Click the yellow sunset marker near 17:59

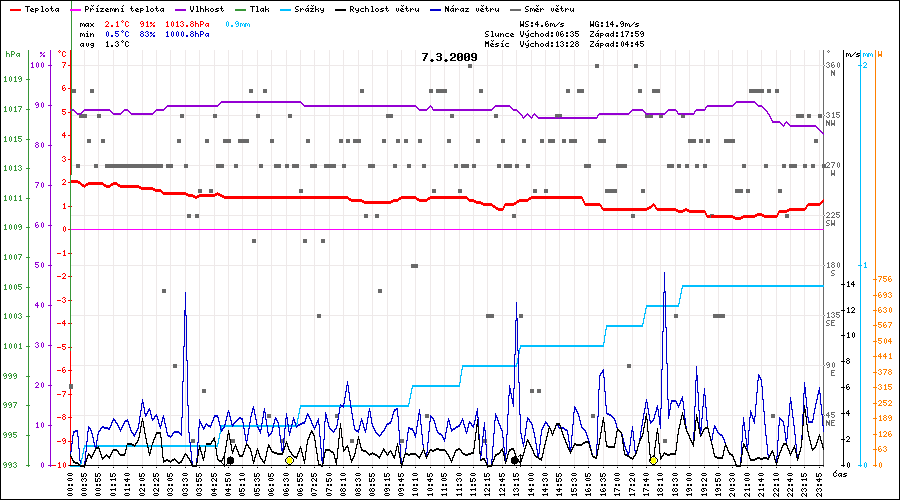(653, 460)
